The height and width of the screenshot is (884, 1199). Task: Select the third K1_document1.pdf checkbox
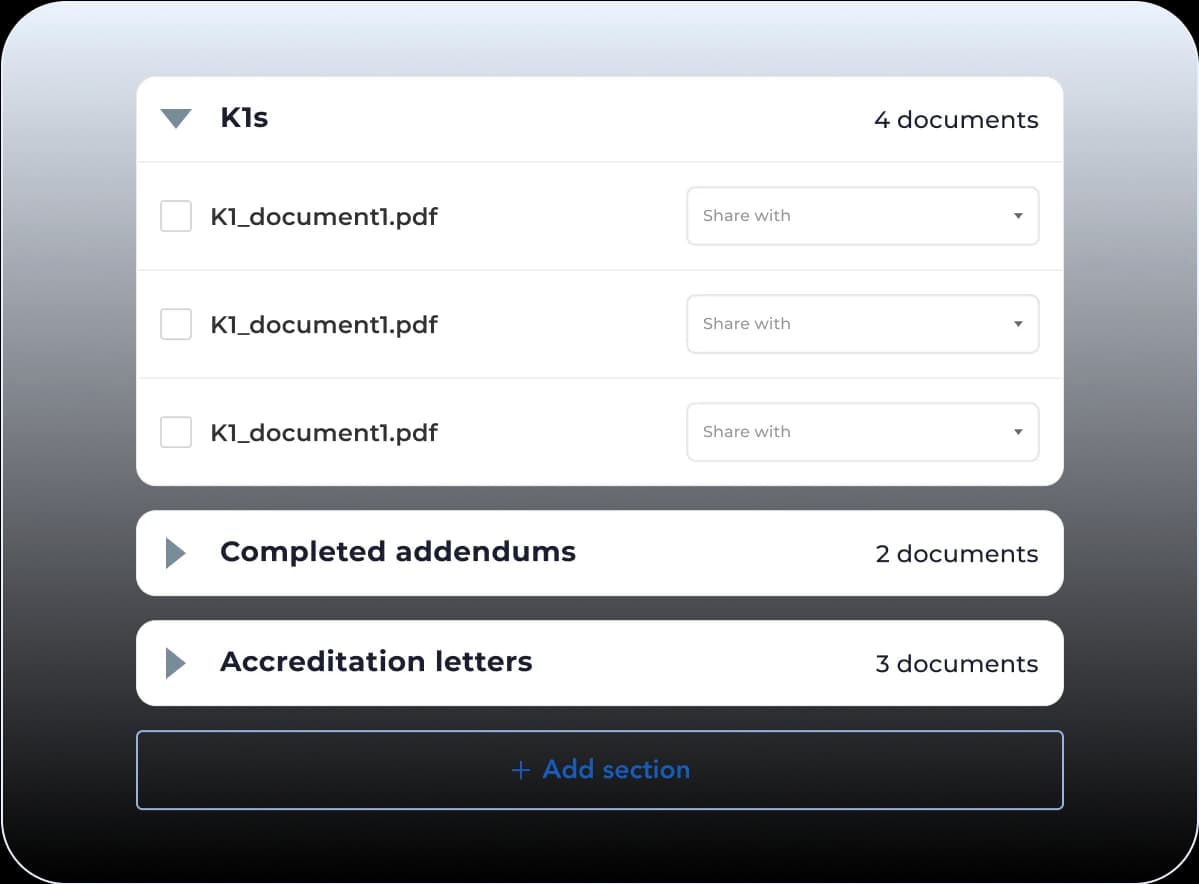(176, 432)
